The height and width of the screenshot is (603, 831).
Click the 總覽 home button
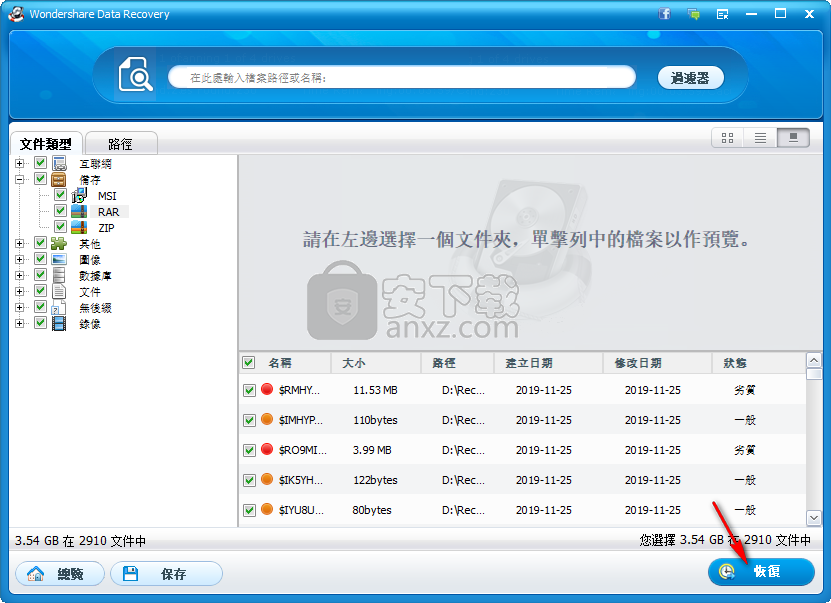click(60, 573)
